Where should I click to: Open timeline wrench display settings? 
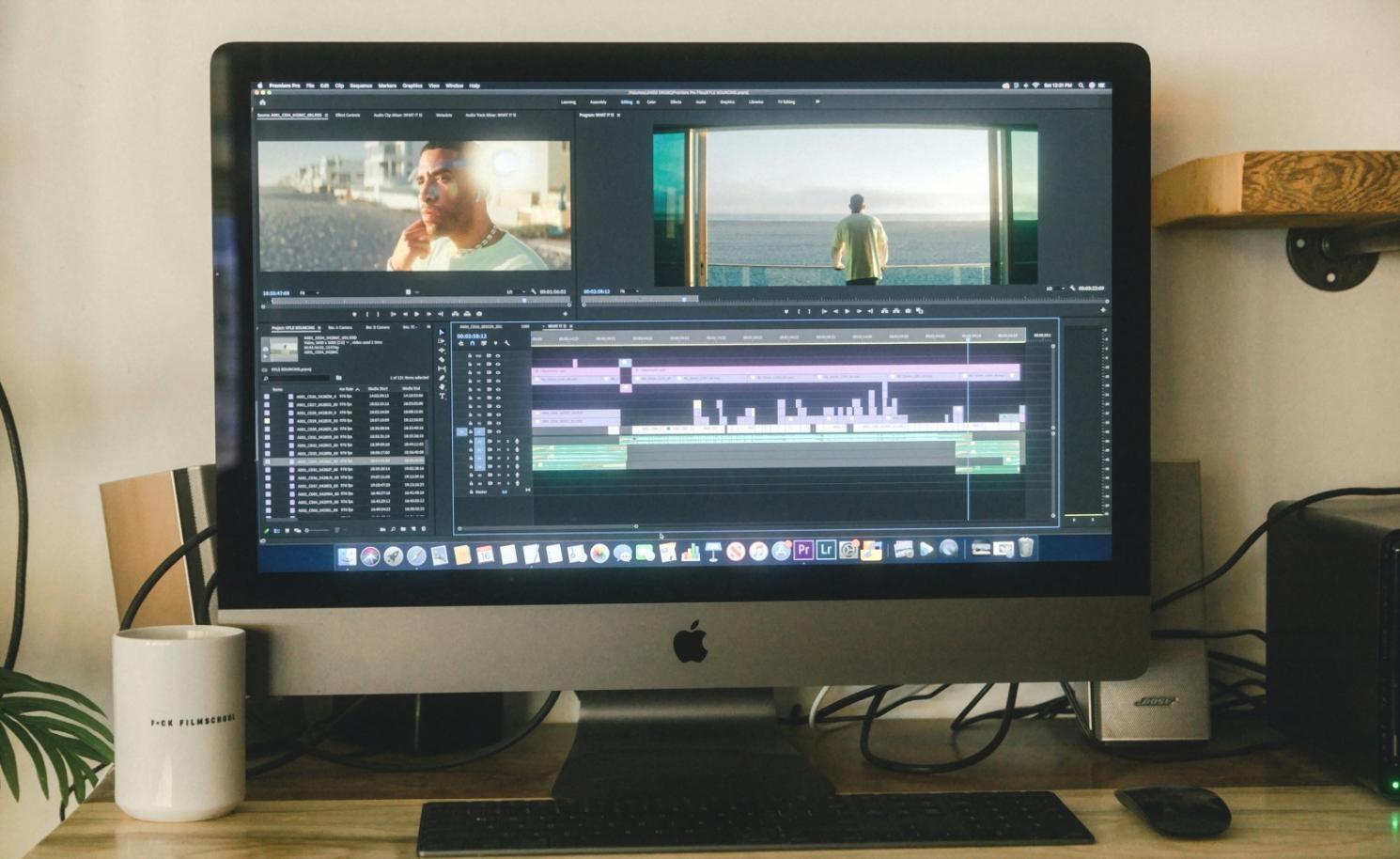[x=507, y=343]
